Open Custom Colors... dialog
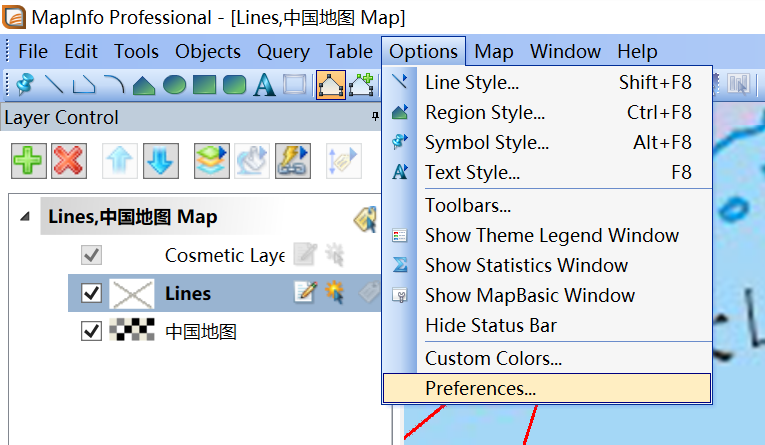 click(x=547, y=359)
